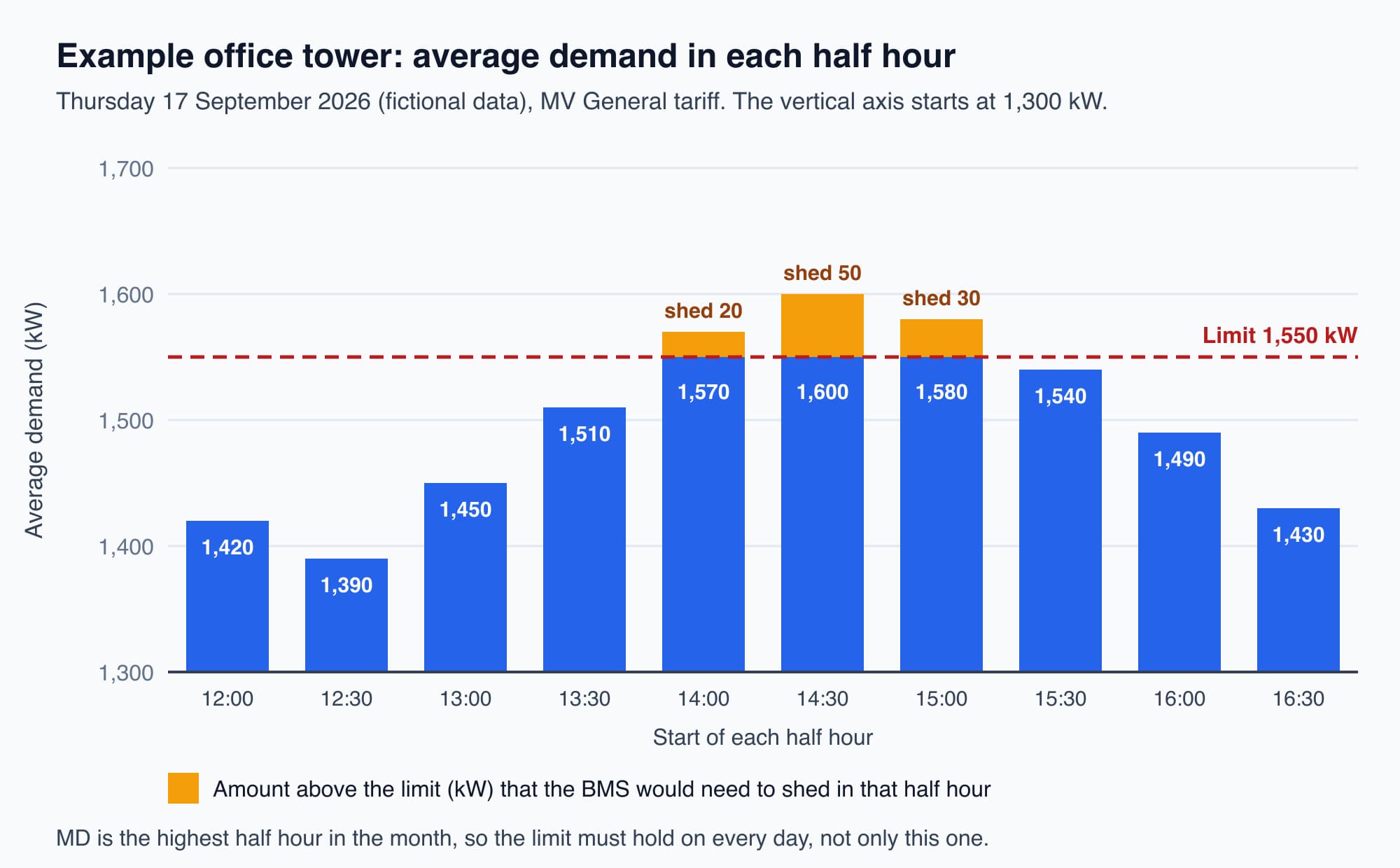The image size is (1400, 868).
Task: Click the 14:30 axis label
Action: point(822,699)
